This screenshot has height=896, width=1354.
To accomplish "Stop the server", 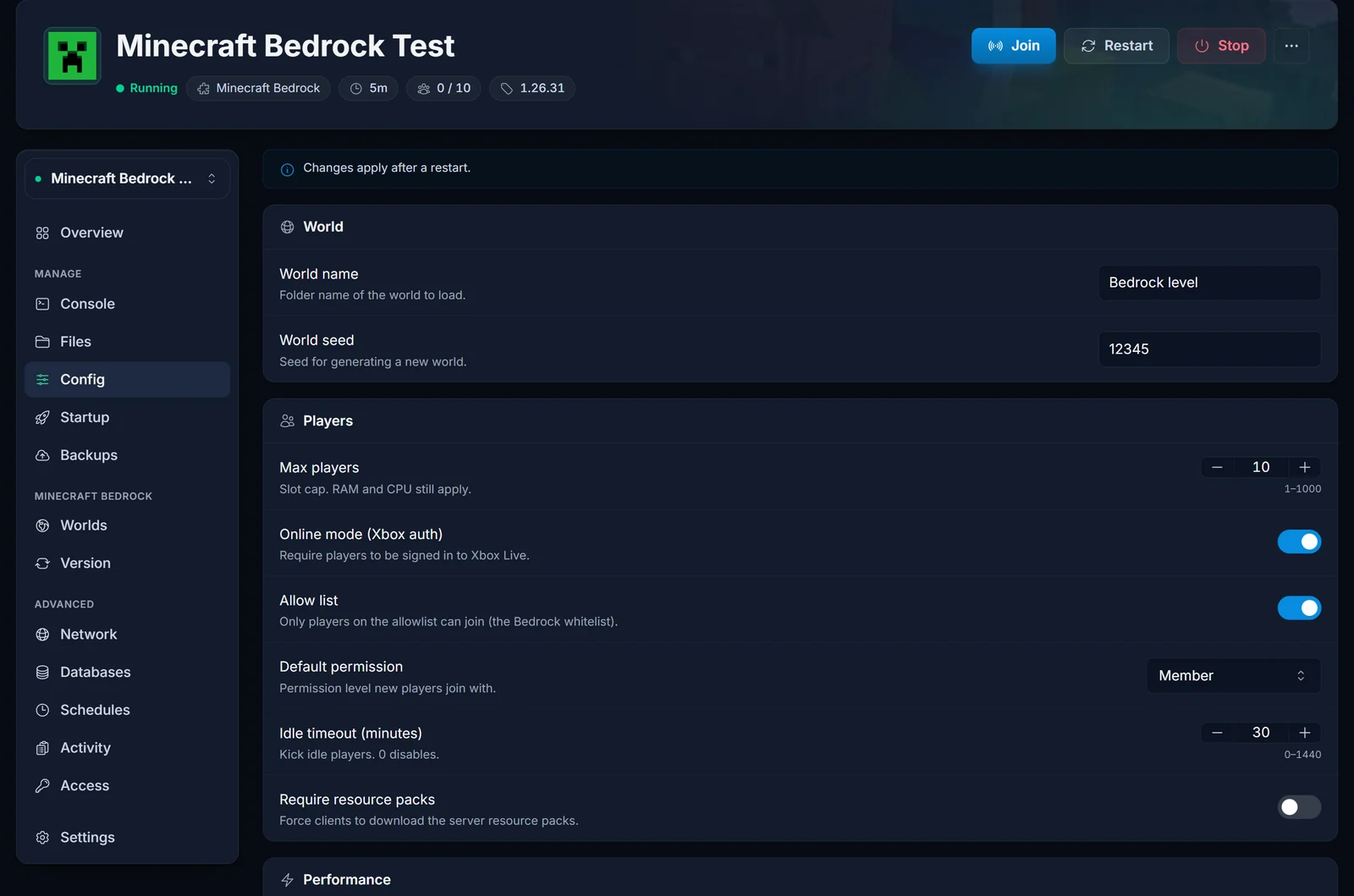I will pos(1221,46).
